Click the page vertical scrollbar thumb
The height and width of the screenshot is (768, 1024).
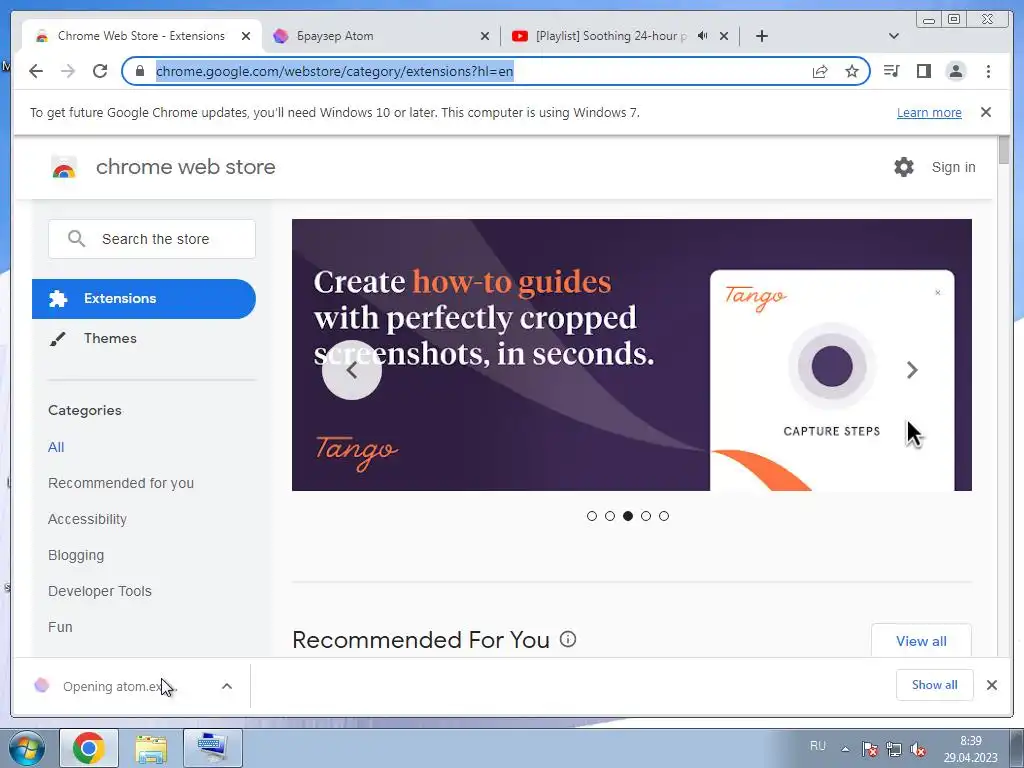coord(1004,150)
